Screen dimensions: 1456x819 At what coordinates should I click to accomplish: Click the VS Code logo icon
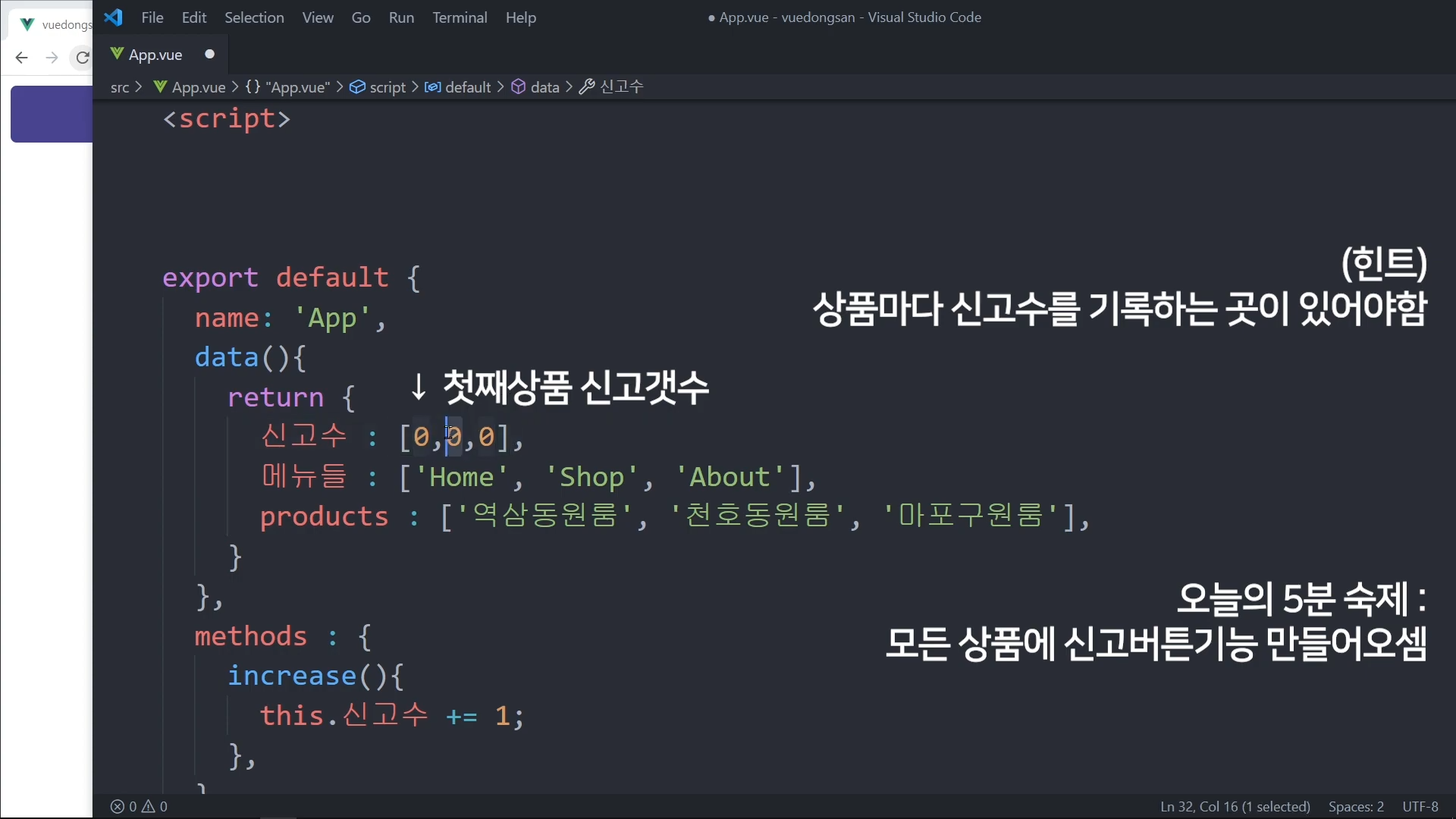click(x=114, y=17)
